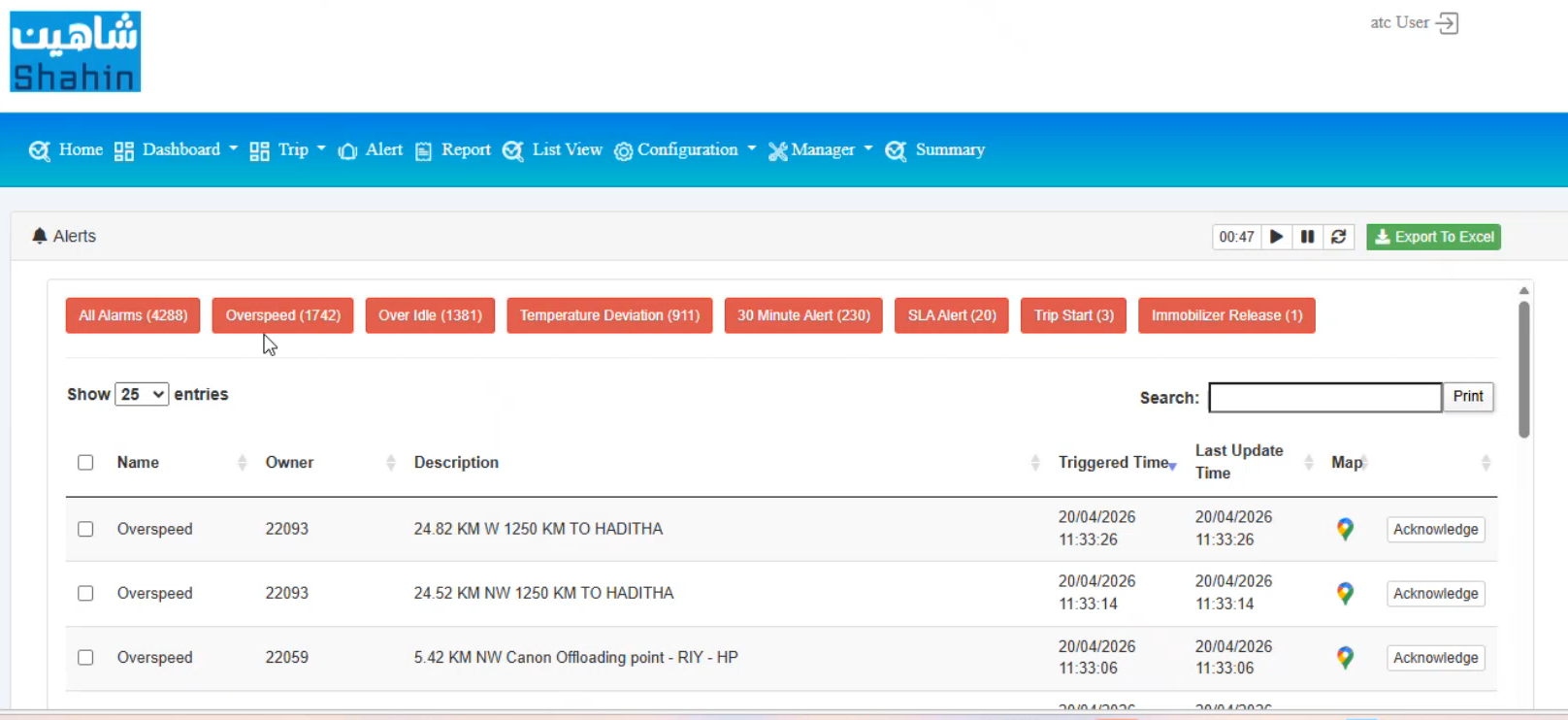Screen dimensions: 1568x720
Task: Filter by Over Idle (1381)
Action: pyautogui.click(x=430, y=315)
